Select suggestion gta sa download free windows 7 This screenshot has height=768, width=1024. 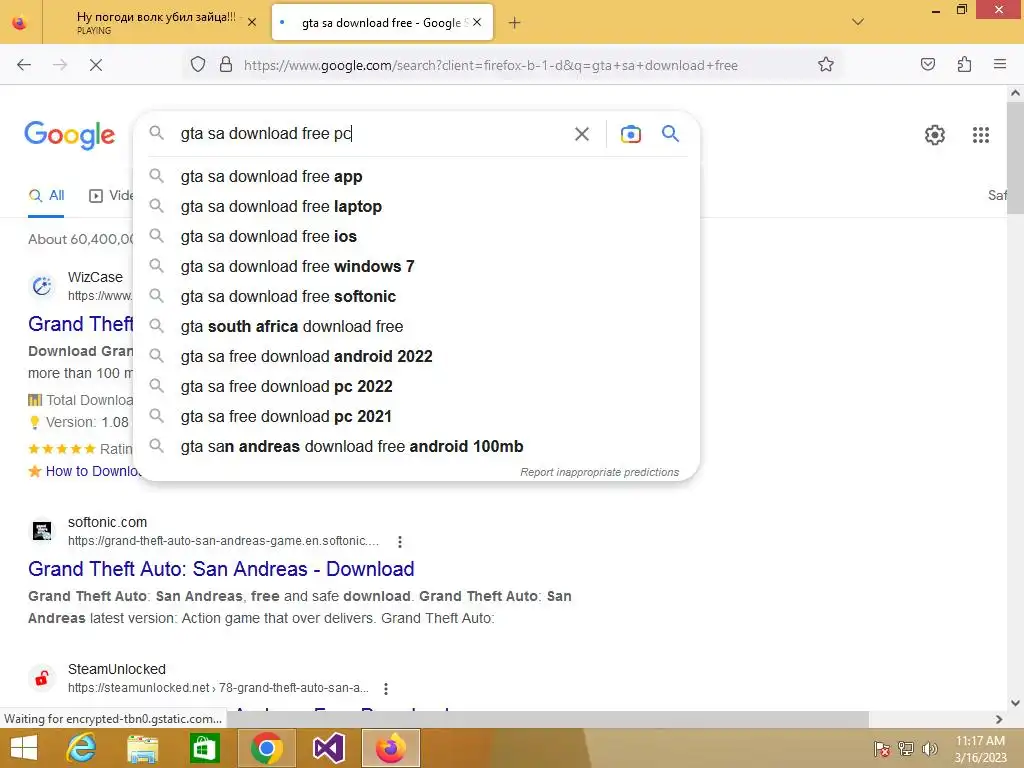(417, 266)
